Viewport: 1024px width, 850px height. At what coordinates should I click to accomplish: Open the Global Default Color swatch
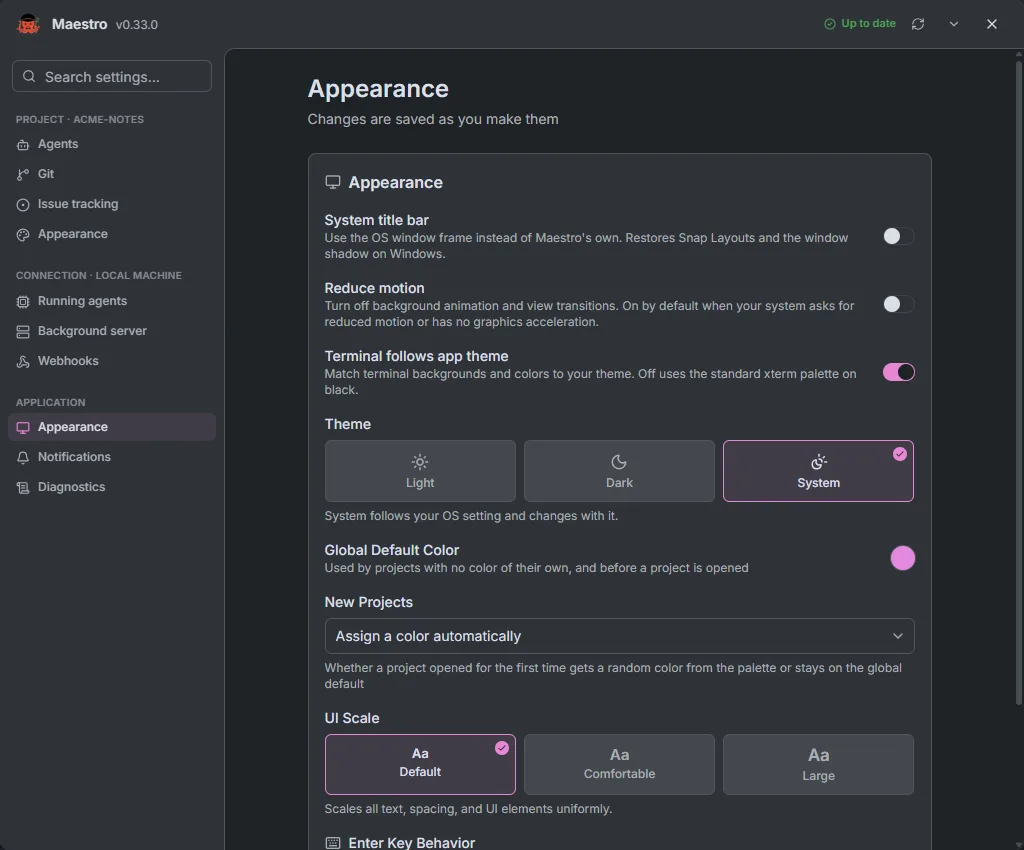pos(903,558)
